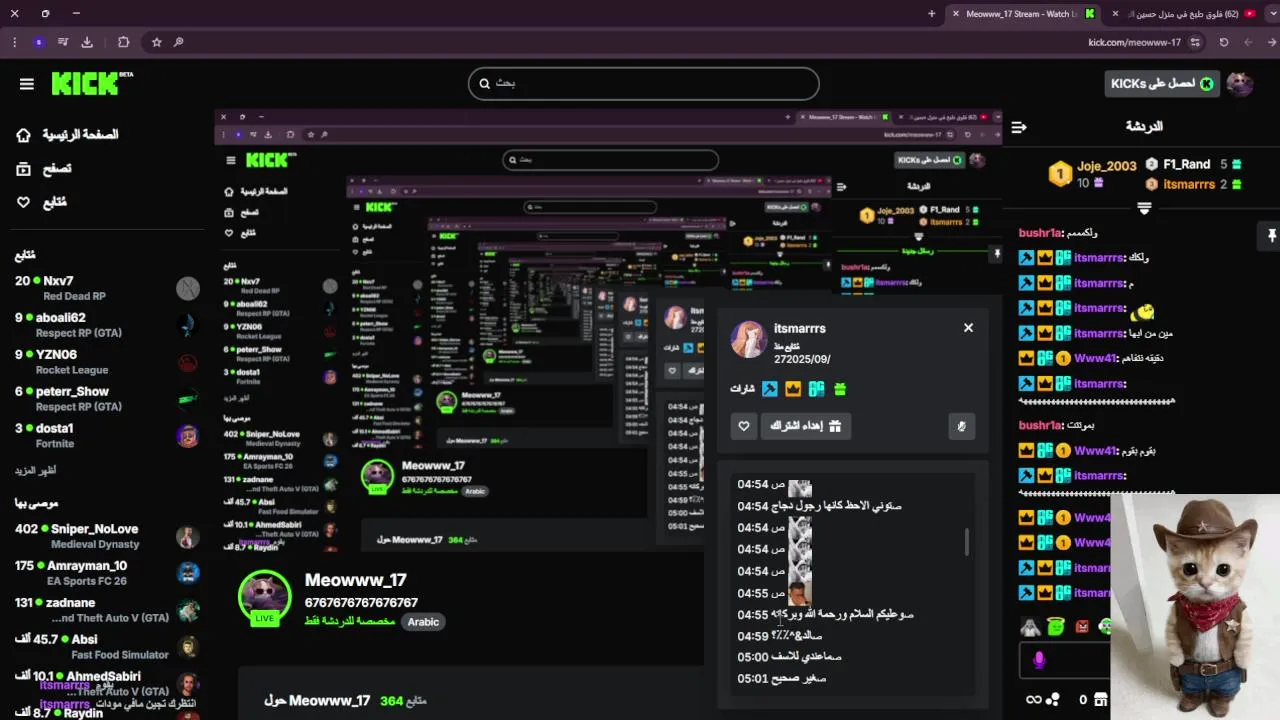Open the dosta1 Fortnite channel
This screenshot has height=720, width=1280.
tap(105, 436)
